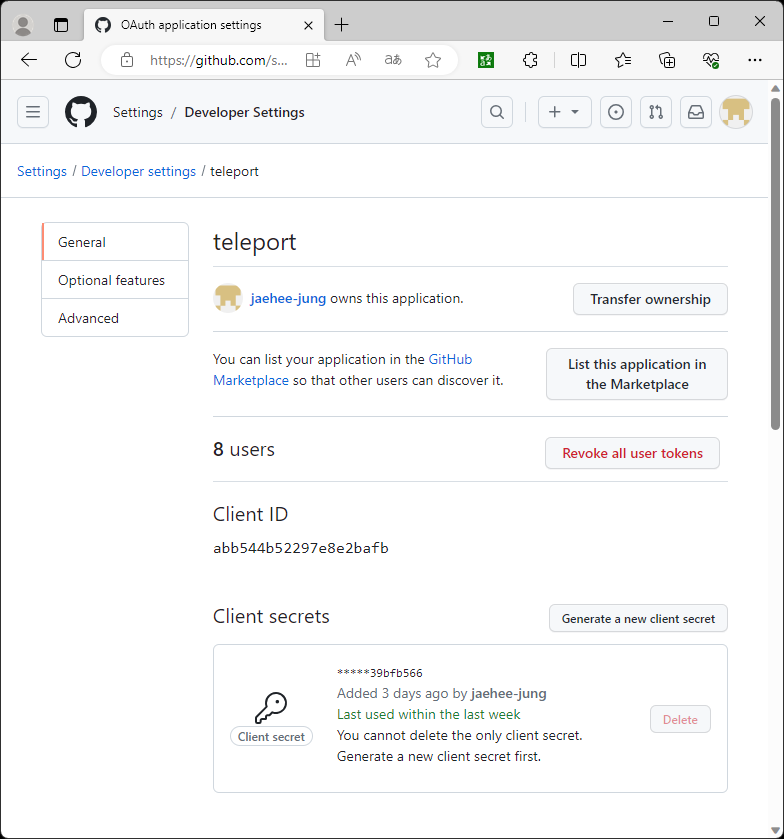784x839 pixels.
Task: Click Revoke all user tokens button
Action: pos(632,453)
